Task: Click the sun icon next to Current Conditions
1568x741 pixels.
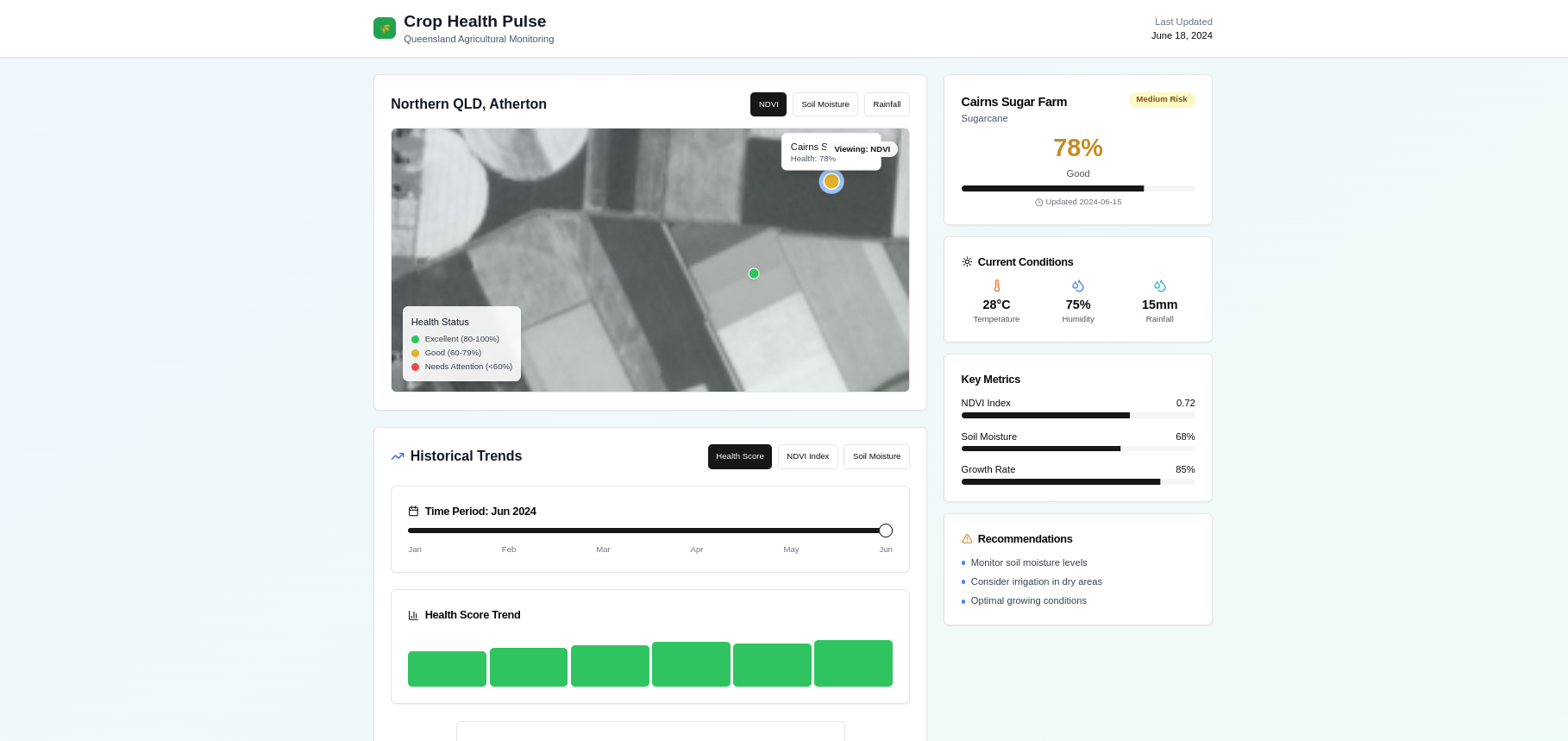Action: pyautogui.click(x=967, y=262)
